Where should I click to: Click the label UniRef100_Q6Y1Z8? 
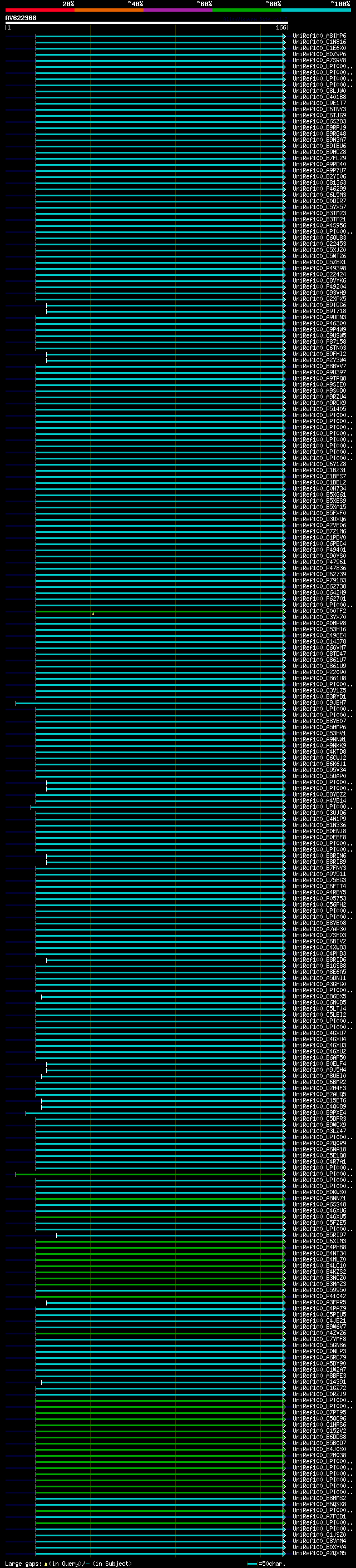(319, 464)
